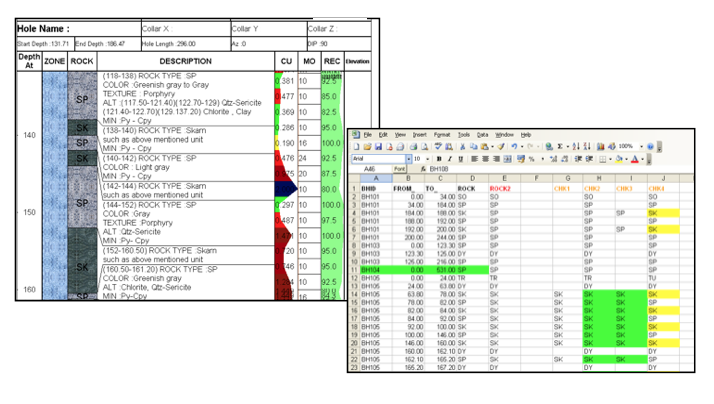This screenshot has width=714, height=404.
Task: Click the Percent Style icon
Action: pyautogui.click(x=531, y=159)
